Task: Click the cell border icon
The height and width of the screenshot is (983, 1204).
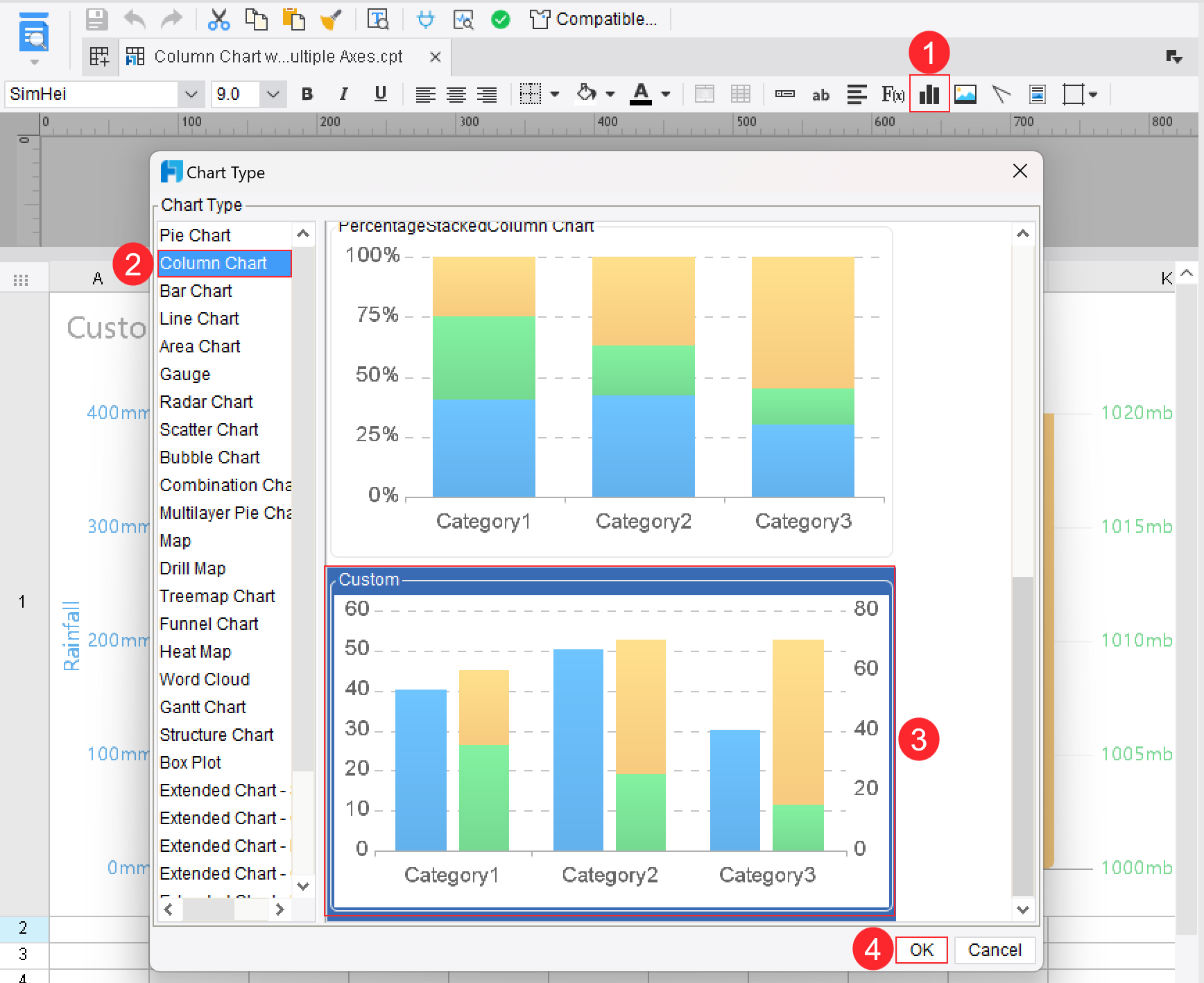Action: coord(531,94)
